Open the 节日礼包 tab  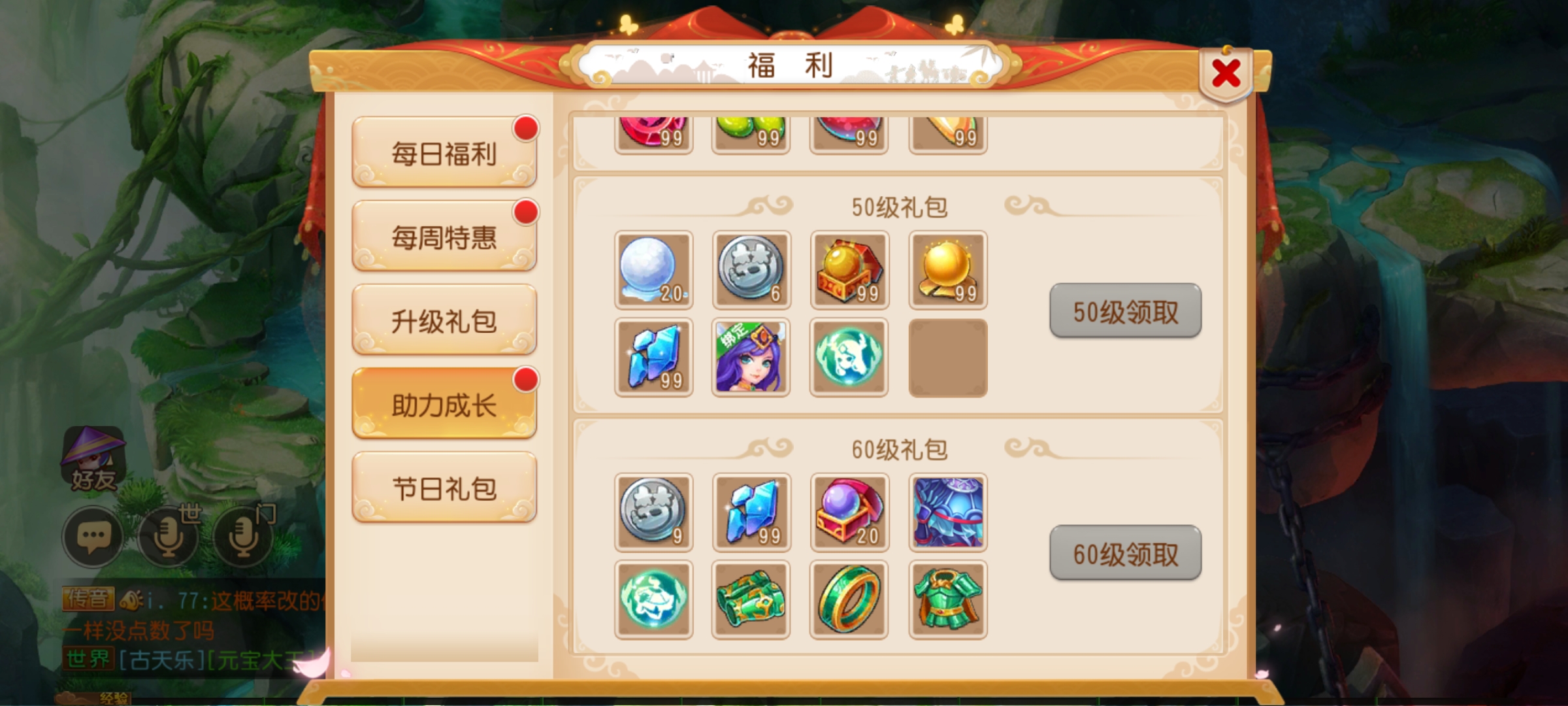(x=444, y=487)
